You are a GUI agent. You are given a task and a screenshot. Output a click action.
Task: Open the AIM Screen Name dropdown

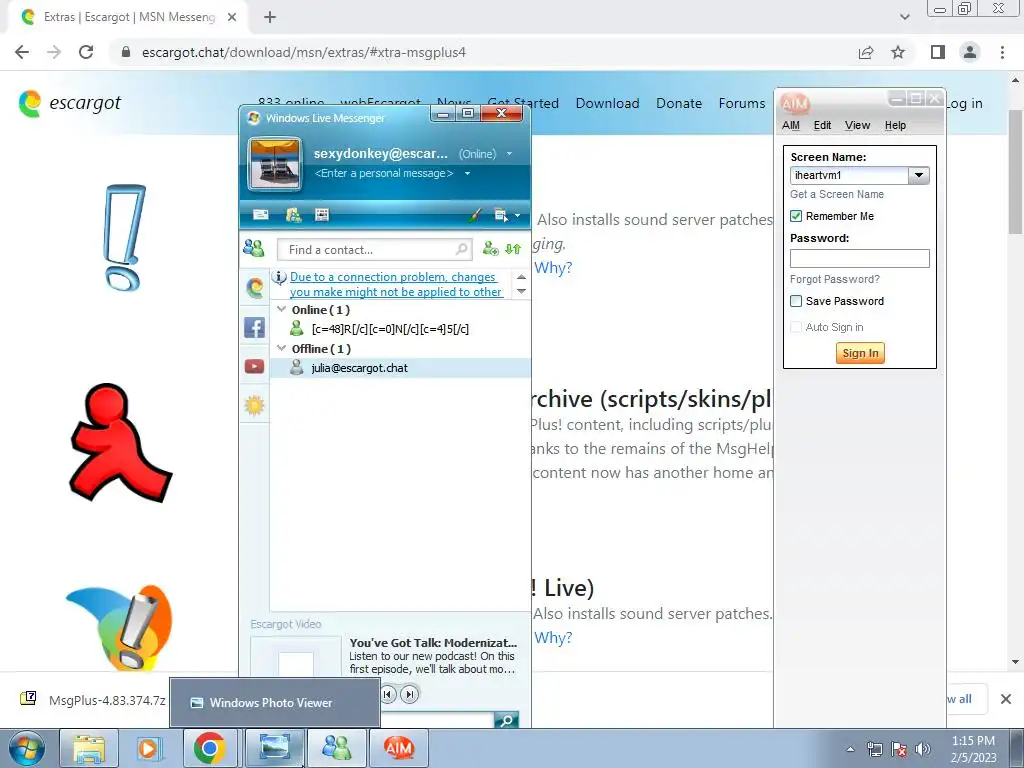(919, 175)
